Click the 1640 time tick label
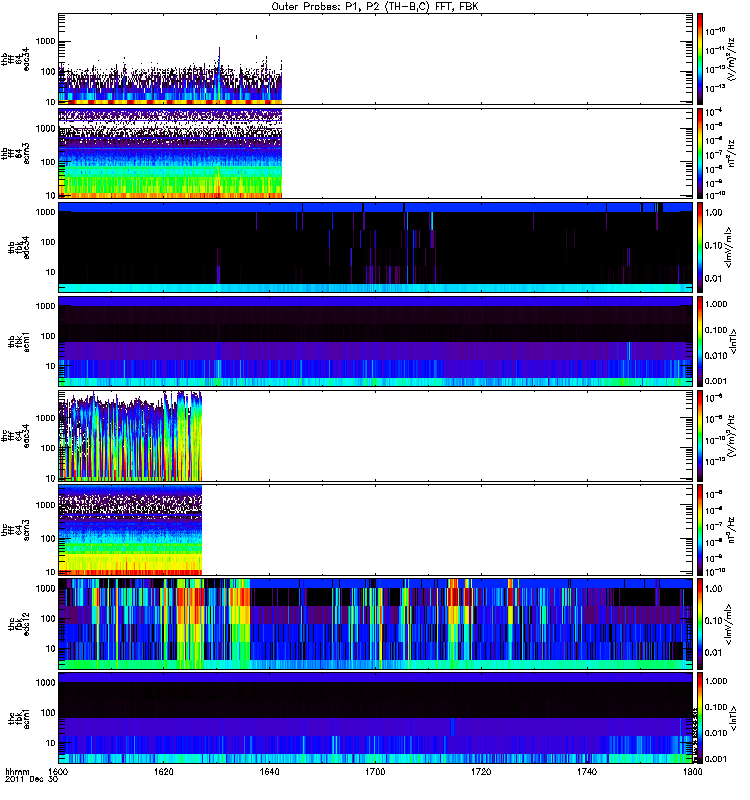Screen dimensions: 750x800 click(x=270, y=772)
